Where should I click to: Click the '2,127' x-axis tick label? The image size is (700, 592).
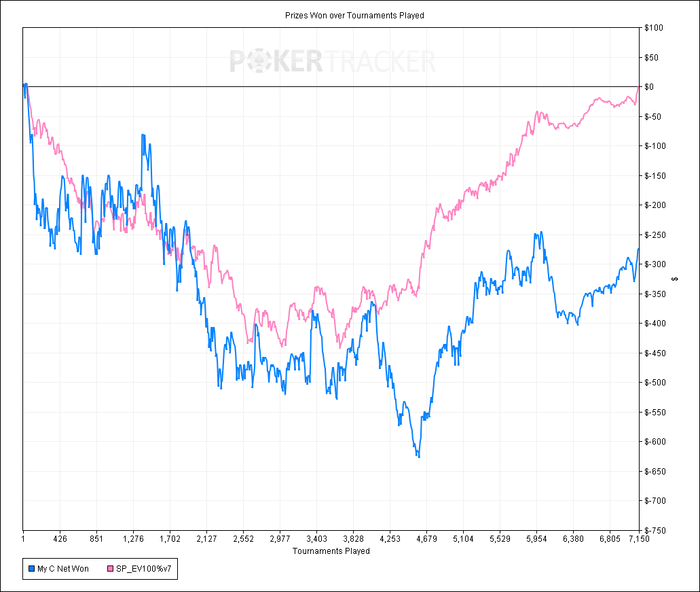click(x=206, y=539)
